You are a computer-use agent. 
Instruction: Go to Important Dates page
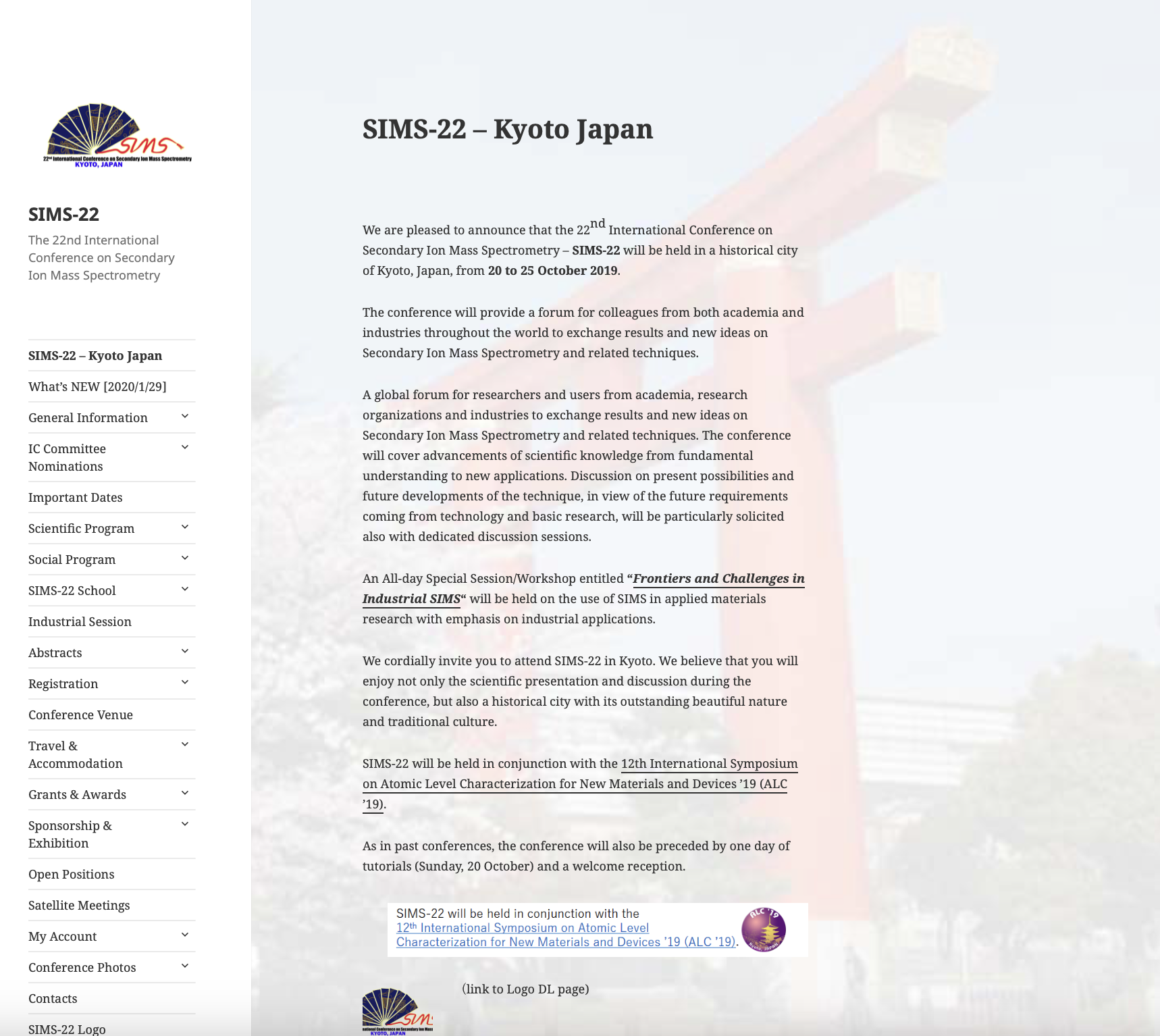point(76,498)
